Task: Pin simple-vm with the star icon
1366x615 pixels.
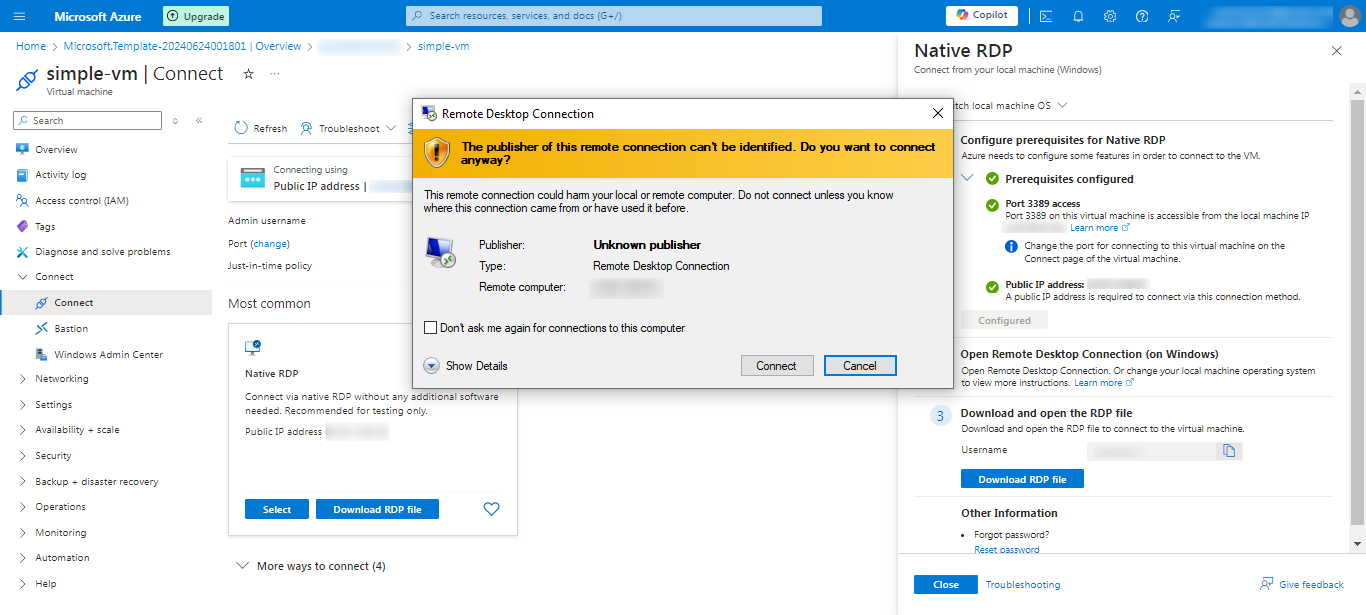Action: [x=249, y=74]
